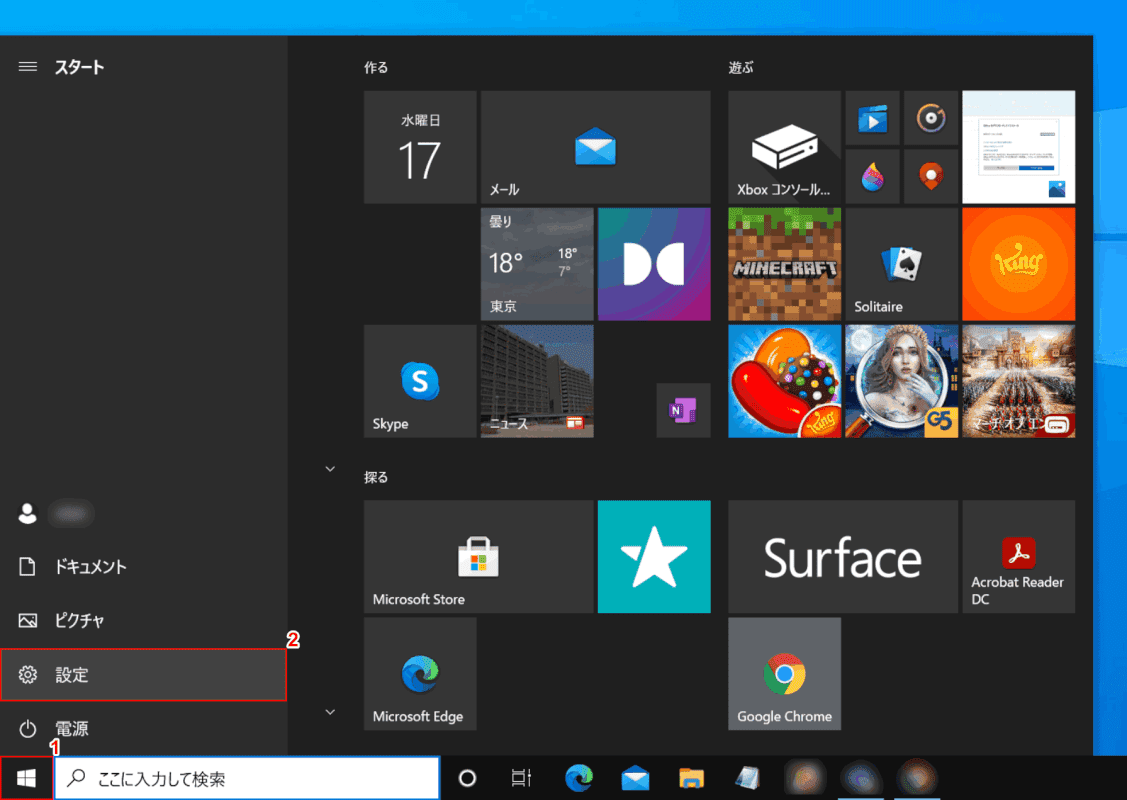Open Documents from Start sidebar

(x=144, y=566)
